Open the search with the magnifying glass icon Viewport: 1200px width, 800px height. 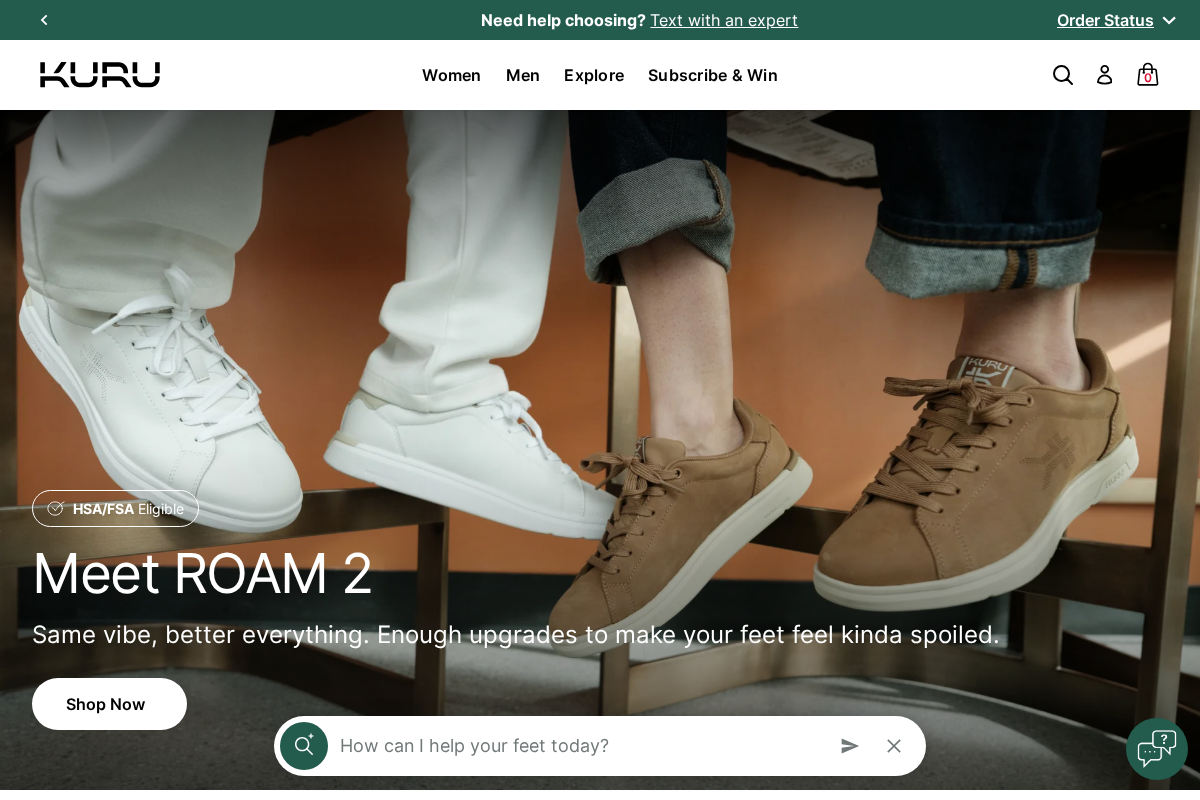click(x=1063, y=75)
